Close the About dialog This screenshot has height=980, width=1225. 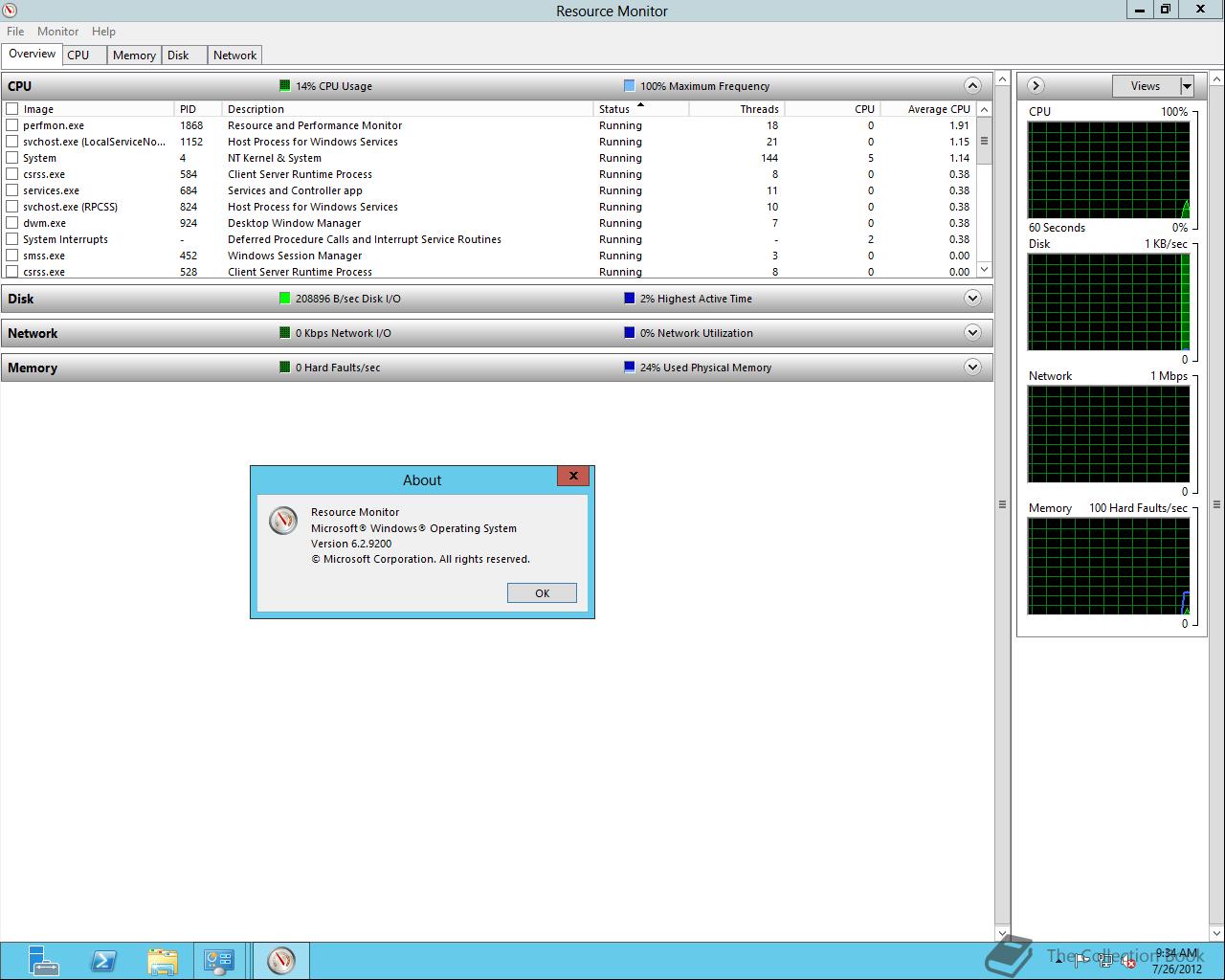coord(573,476)
